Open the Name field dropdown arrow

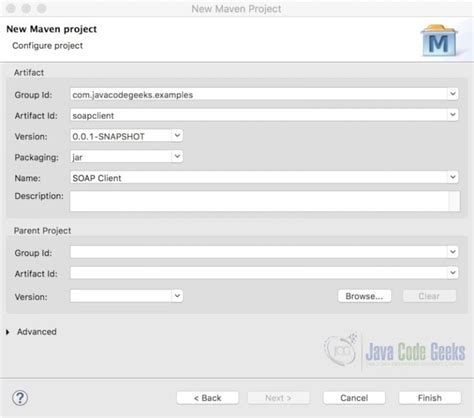click(453, 177)
